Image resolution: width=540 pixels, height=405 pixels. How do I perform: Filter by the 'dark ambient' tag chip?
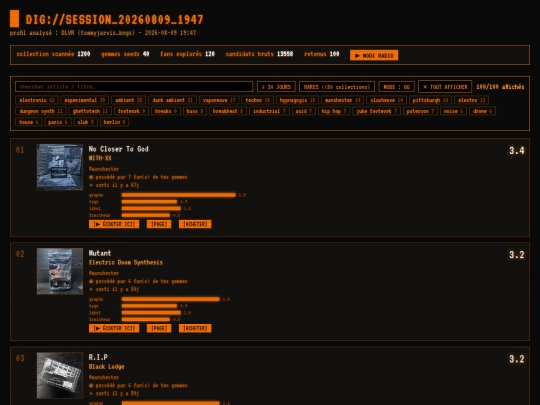[x=172, y=100]
